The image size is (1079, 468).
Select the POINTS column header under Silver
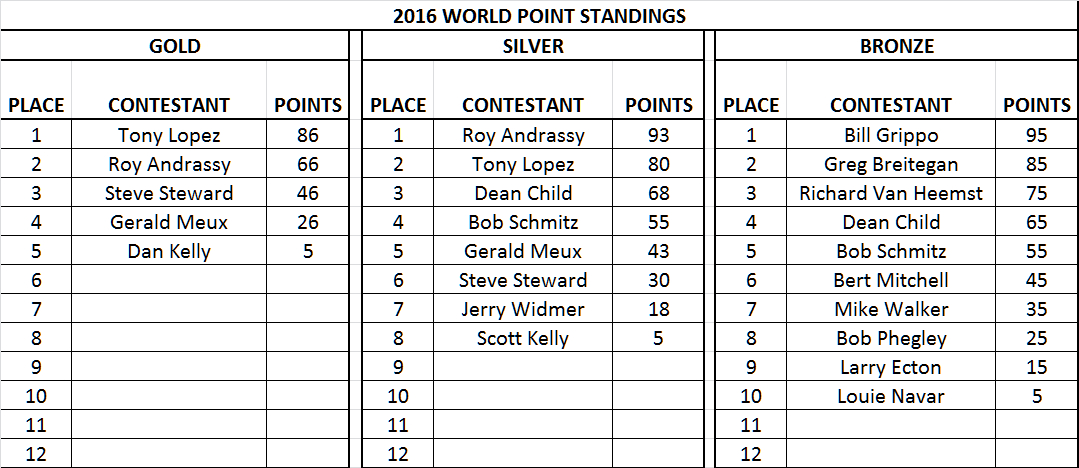pyautogui.click(x=658, y=105)
